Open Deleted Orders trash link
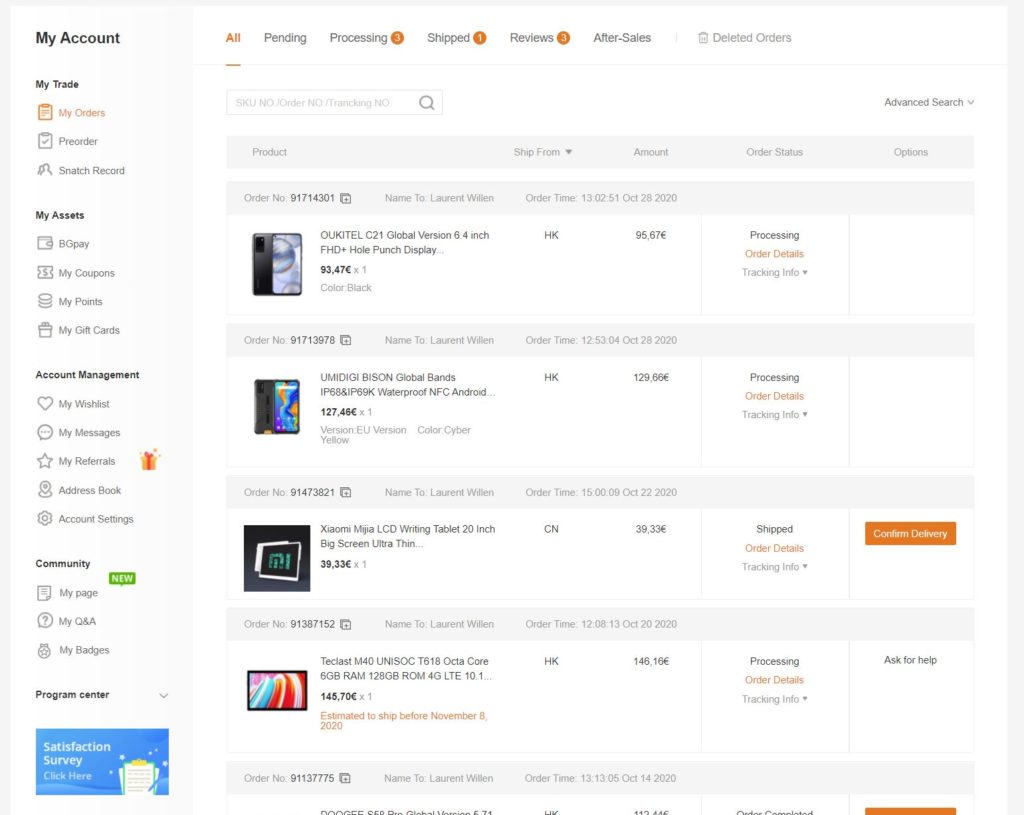The height and width of the screenshot is (815, 1024). (x=744, y=38)
